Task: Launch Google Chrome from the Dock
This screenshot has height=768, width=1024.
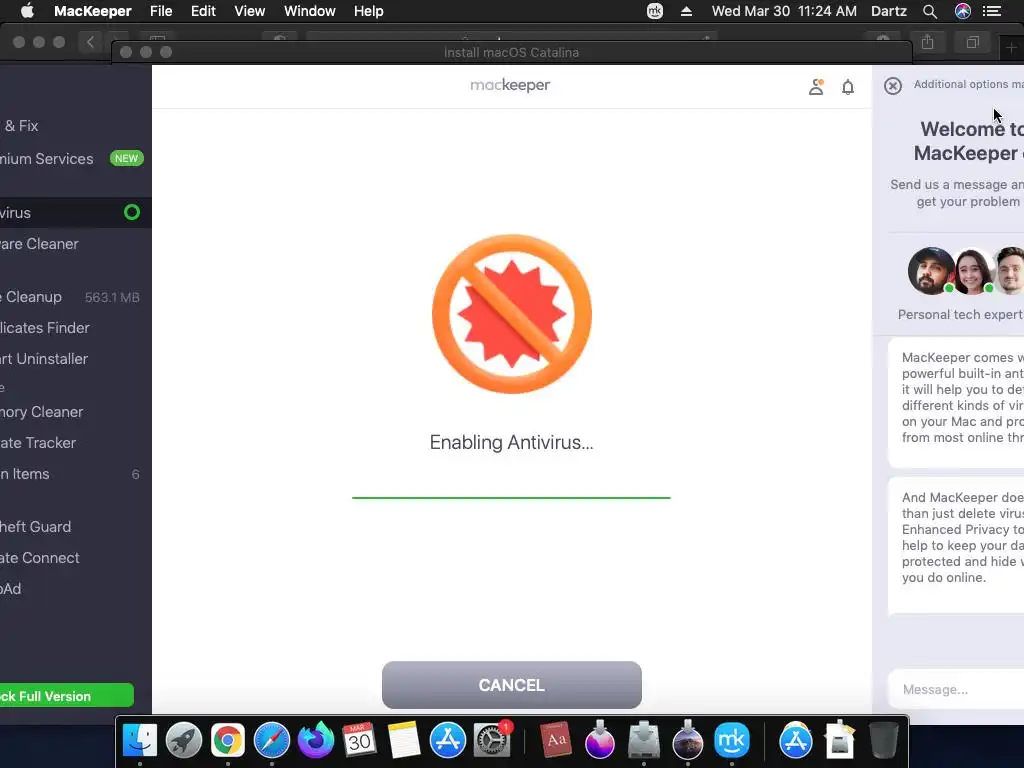Action: pos(227,740)
